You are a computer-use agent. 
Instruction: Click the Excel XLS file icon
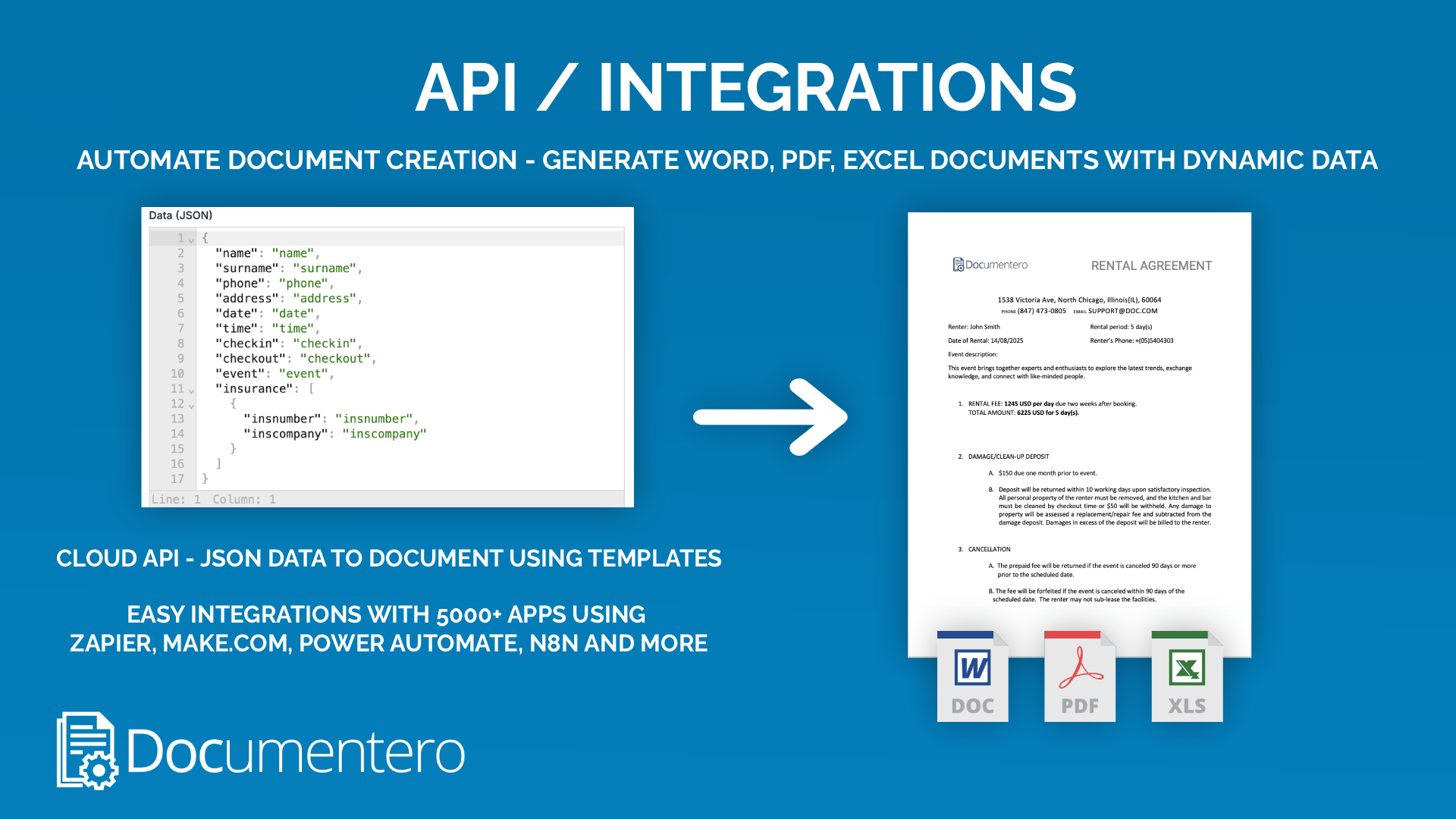pos(1187,676)
